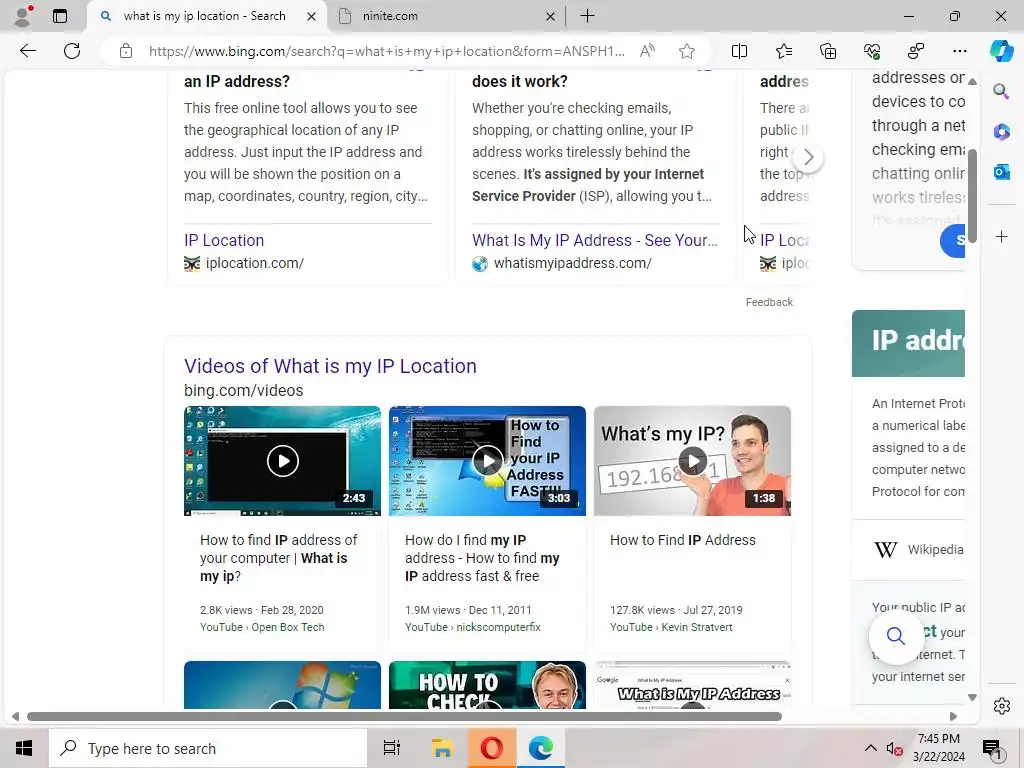Add a sidebar app with plus icon
Image resolution: width=1024 pixels, height=768 pixels.
coord(1001,236)
